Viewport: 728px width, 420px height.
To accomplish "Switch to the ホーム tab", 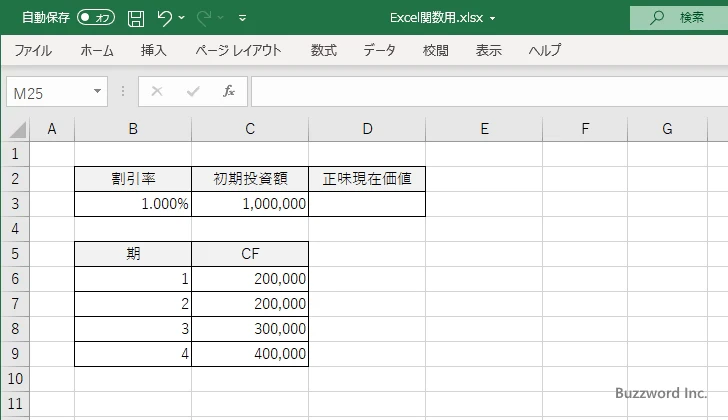I will 97,50.
